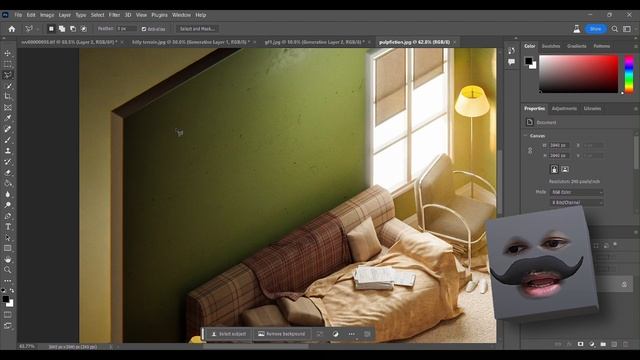The width and height of the screenshot is (640, 360).
Task: Select the Rectangular Marquee tool
Action: click(8, 64)
